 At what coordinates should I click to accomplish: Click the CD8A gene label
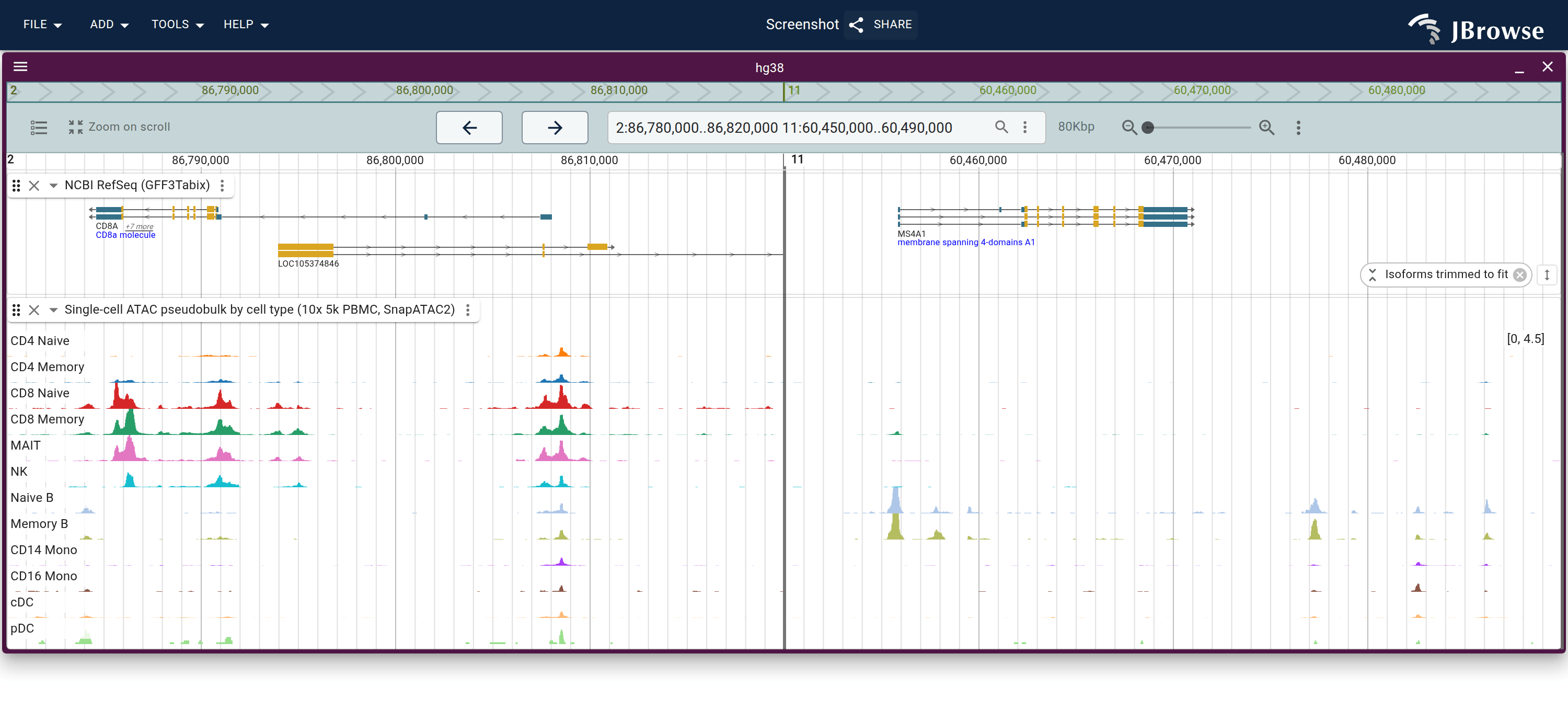[107, 226]
